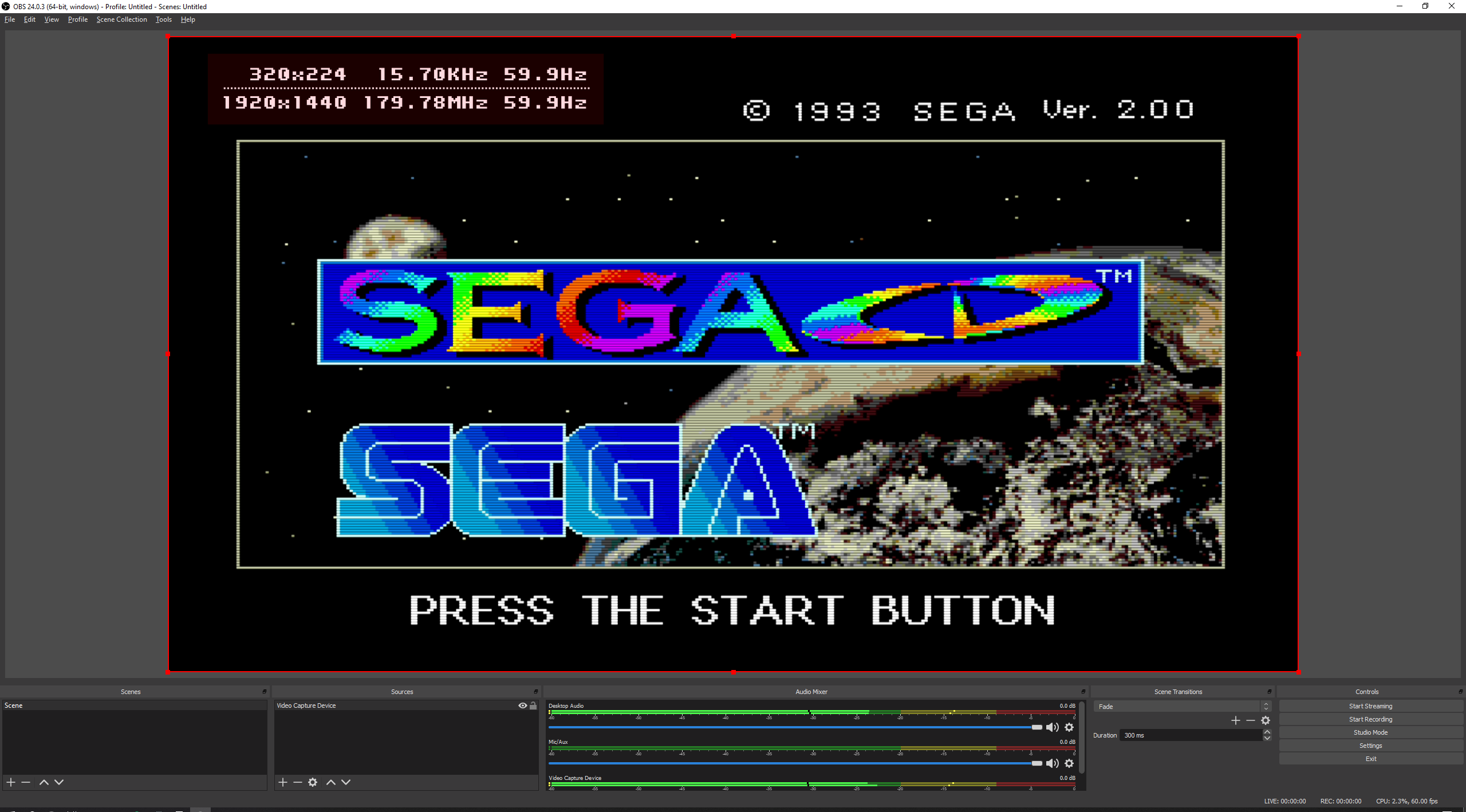Click Start Streaming button

point(1370,706)
